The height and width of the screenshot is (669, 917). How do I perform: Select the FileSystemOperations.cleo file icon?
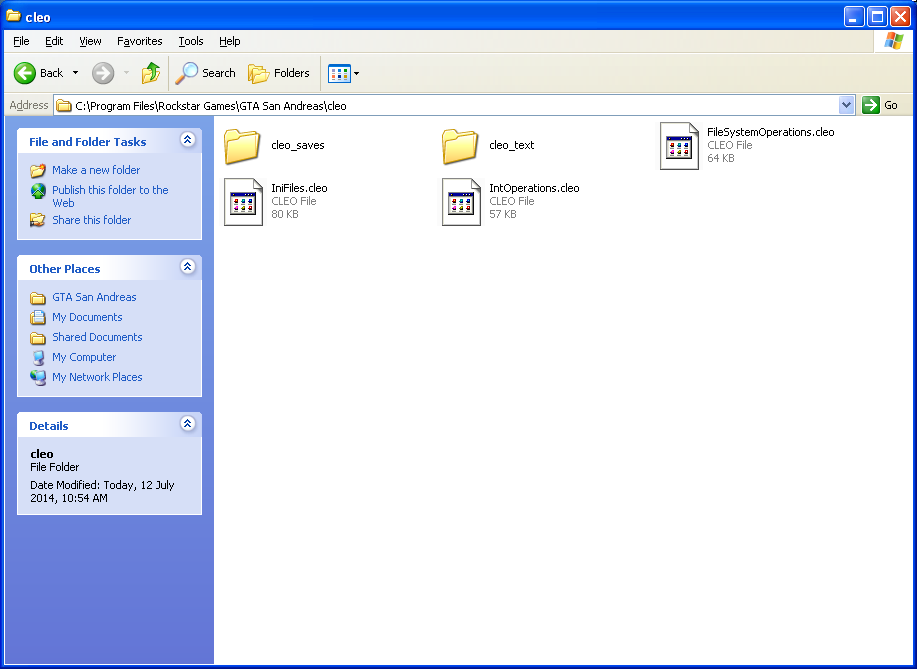(679, 146)
